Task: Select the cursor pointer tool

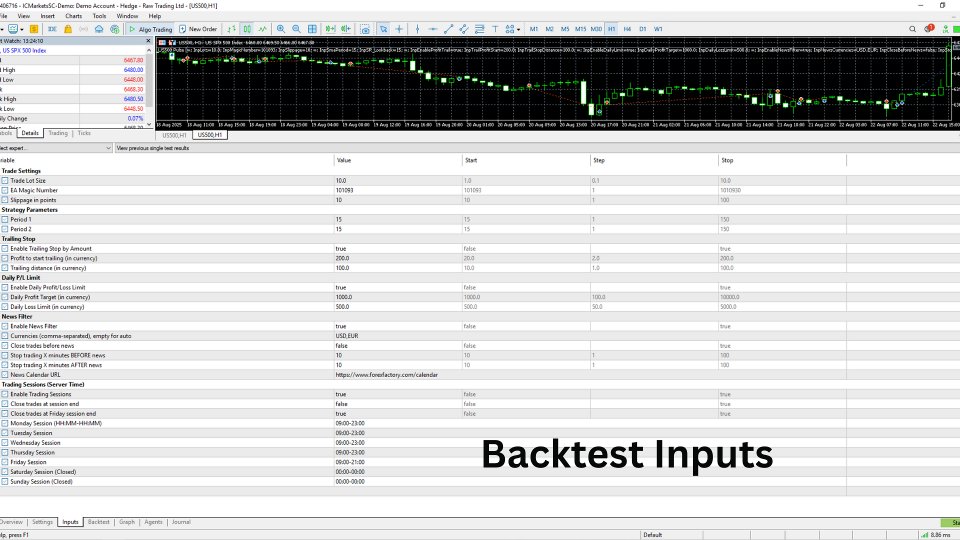Action: [x=383, y=29]
